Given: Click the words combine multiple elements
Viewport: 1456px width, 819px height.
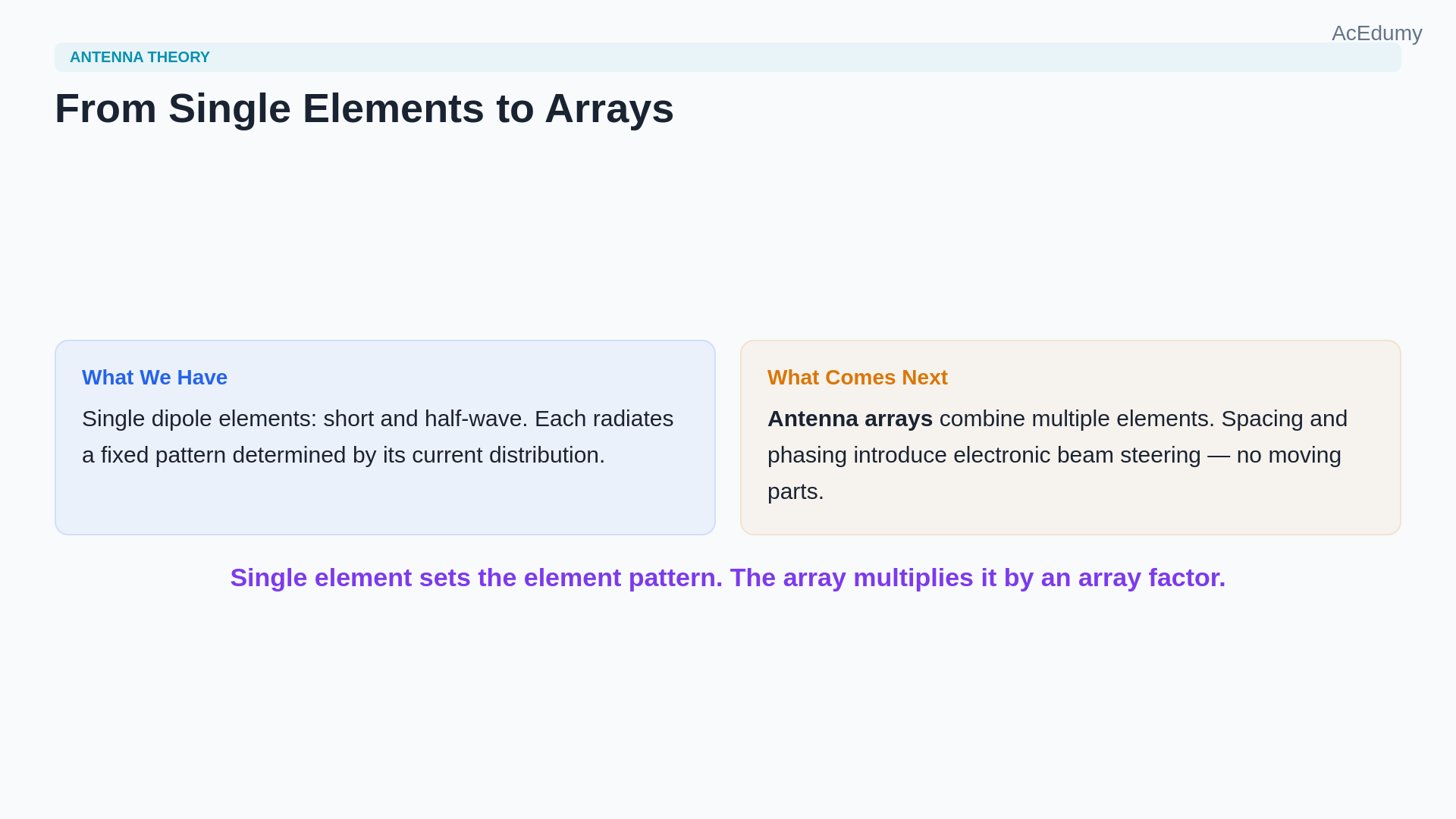Looking at the screenshot, I should [x=1077, y=419].
